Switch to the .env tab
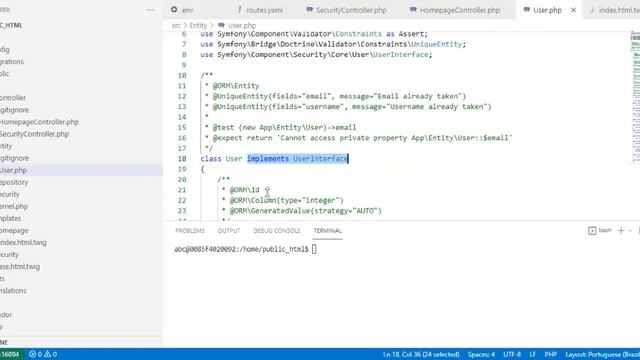The width and height of the screenshot is (640, 360). click(x=182, y=10)
